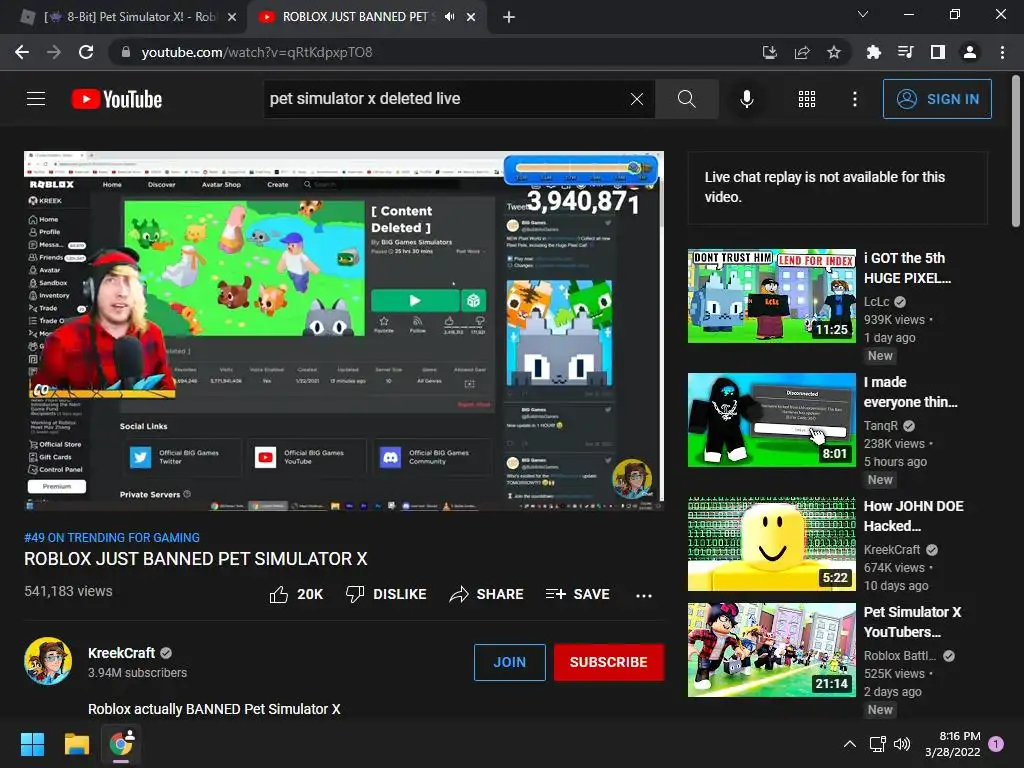The width and height of the screenshot is (1024, 768).
Task: Open Pet Simulator X YouTubers thumbnail
Action: tap(771, 650)
